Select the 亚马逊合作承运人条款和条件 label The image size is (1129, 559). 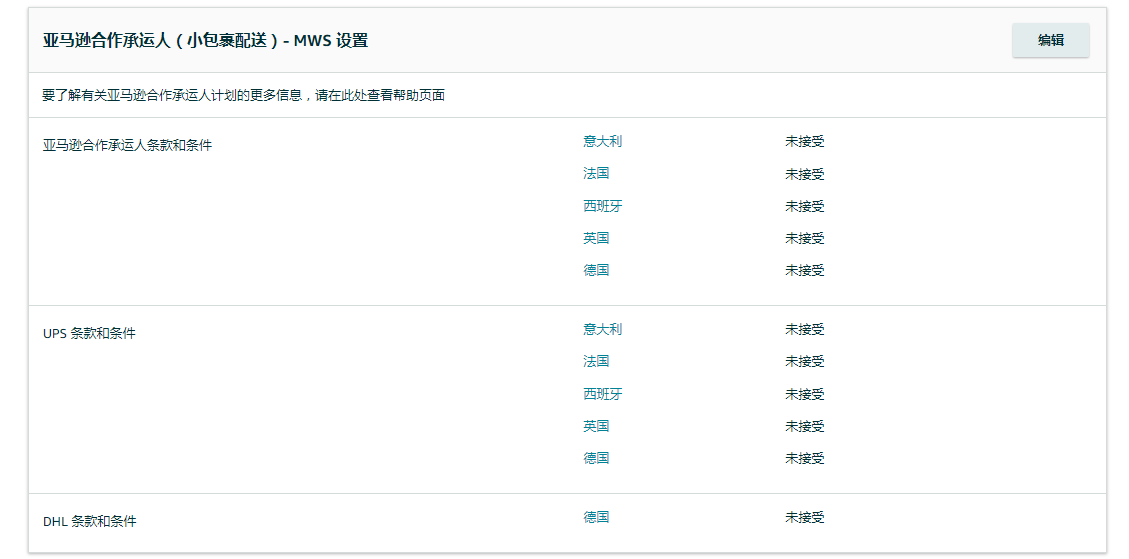127,145
